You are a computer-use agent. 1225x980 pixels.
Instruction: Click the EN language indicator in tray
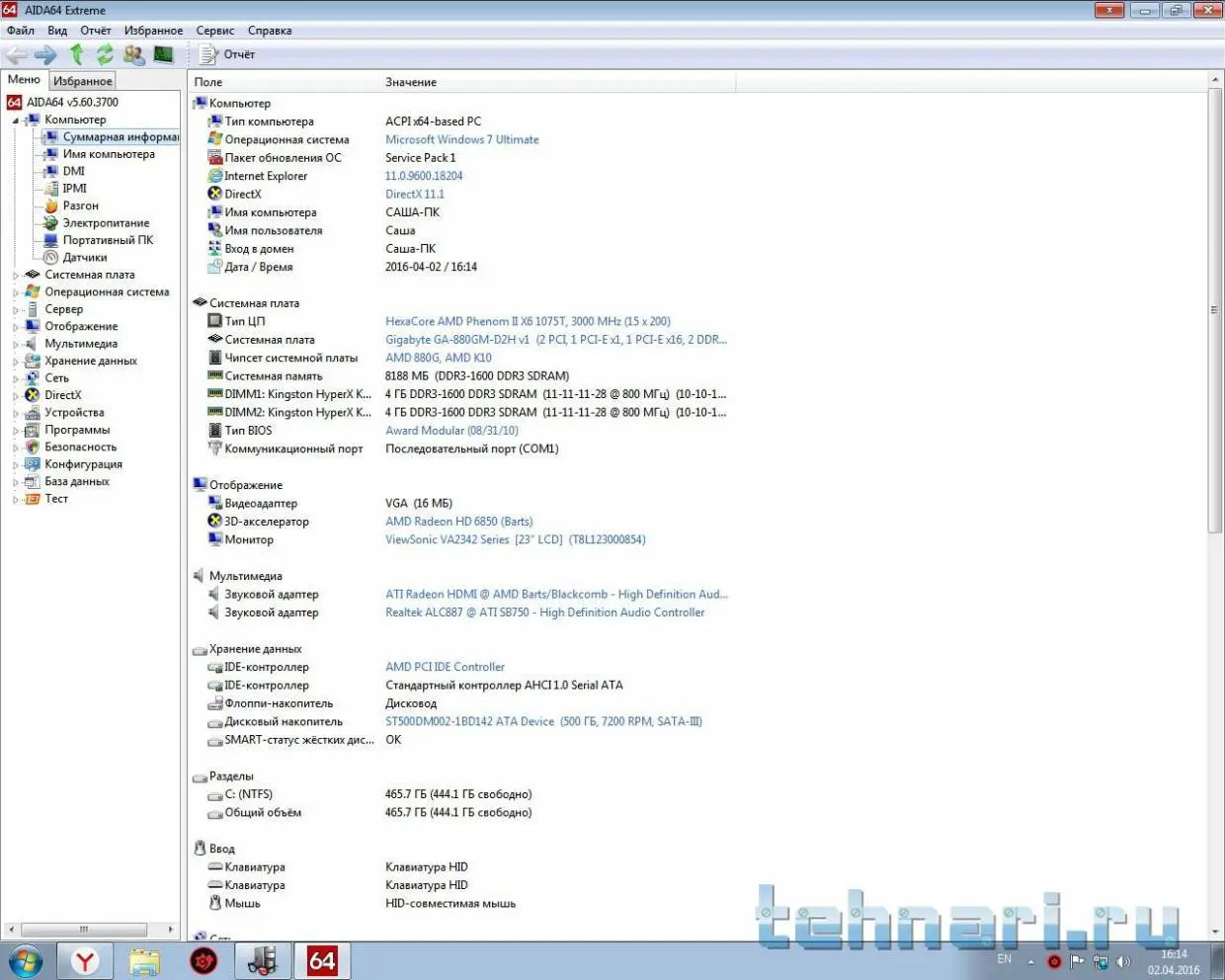pos(1005,958)
